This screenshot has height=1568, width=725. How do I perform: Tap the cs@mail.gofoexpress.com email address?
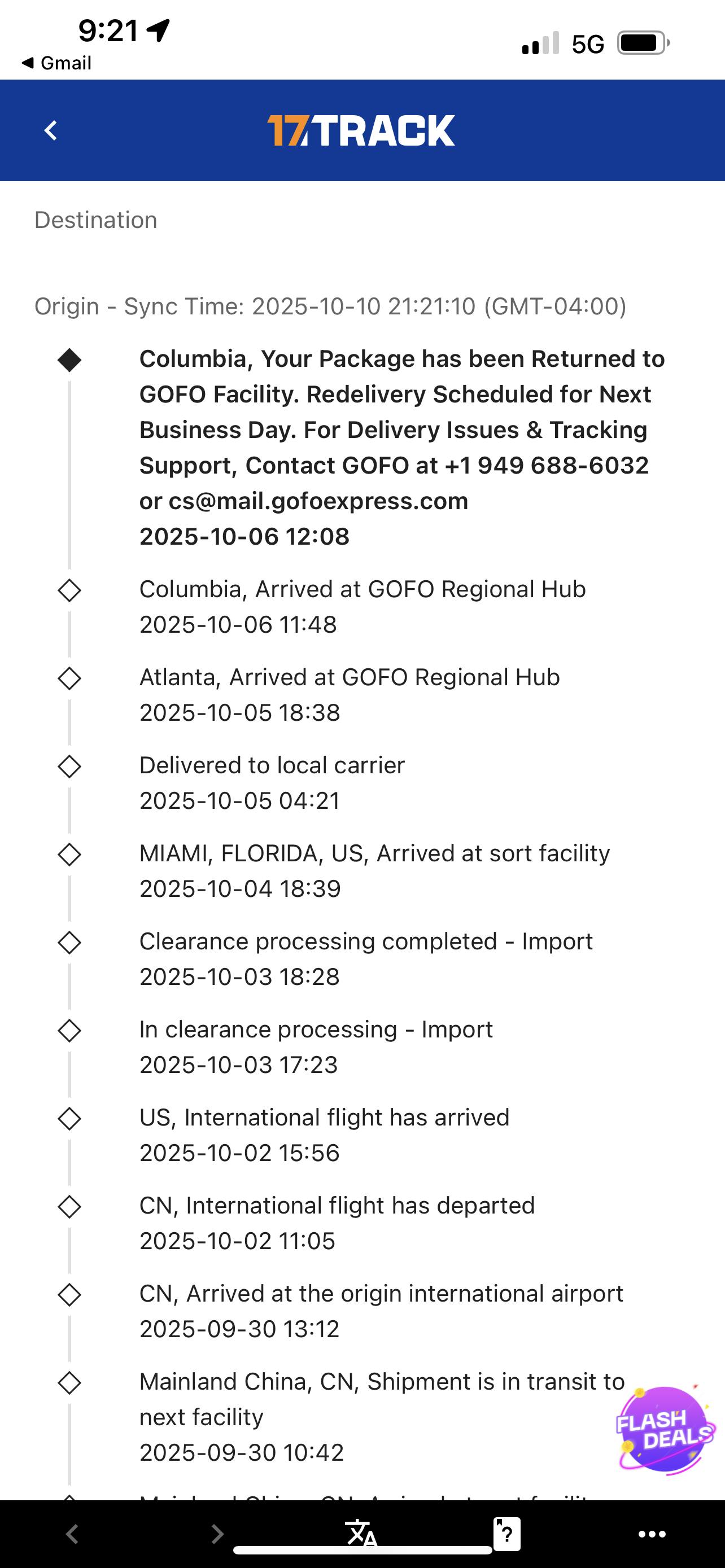[x=318, y=501]
